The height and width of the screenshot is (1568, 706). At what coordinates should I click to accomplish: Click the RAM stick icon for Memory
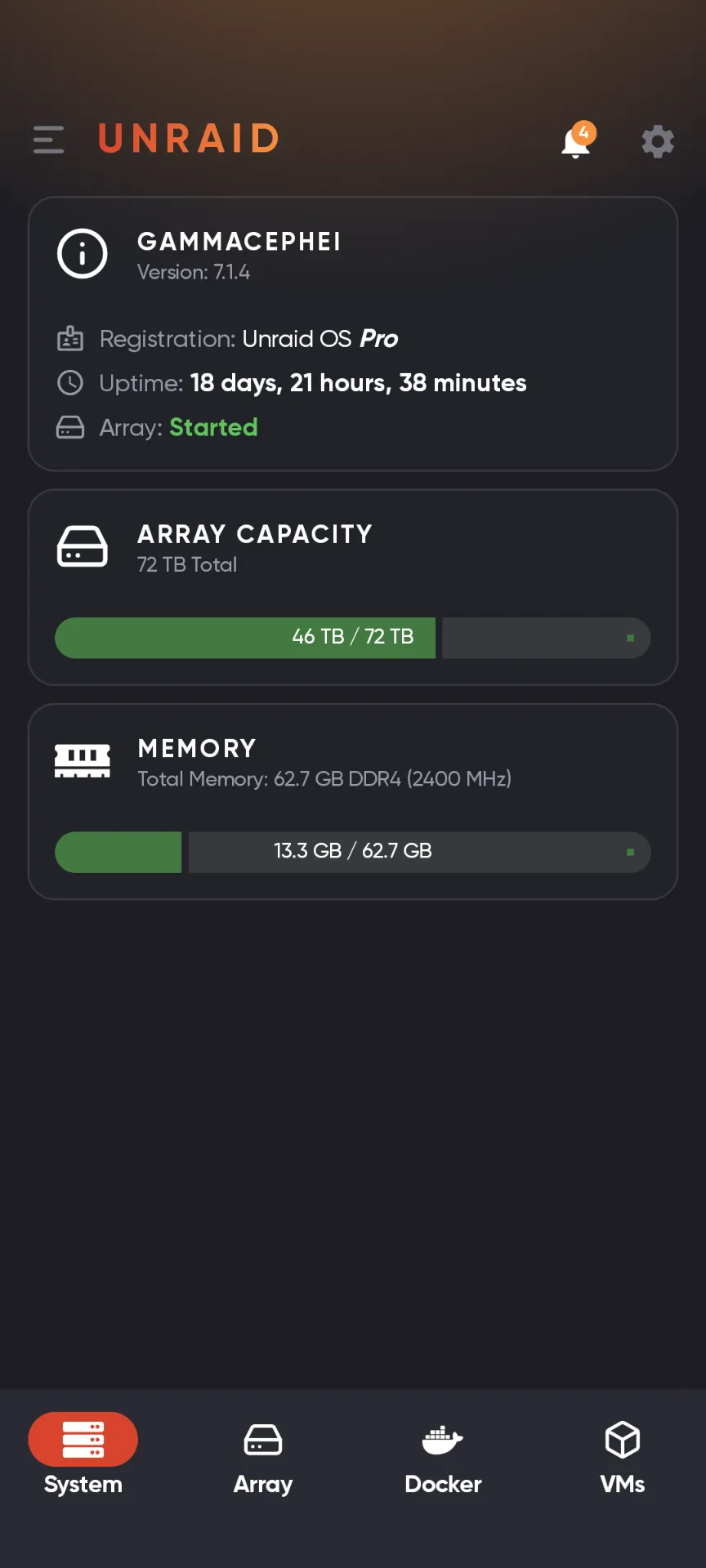tap(82, 760)
